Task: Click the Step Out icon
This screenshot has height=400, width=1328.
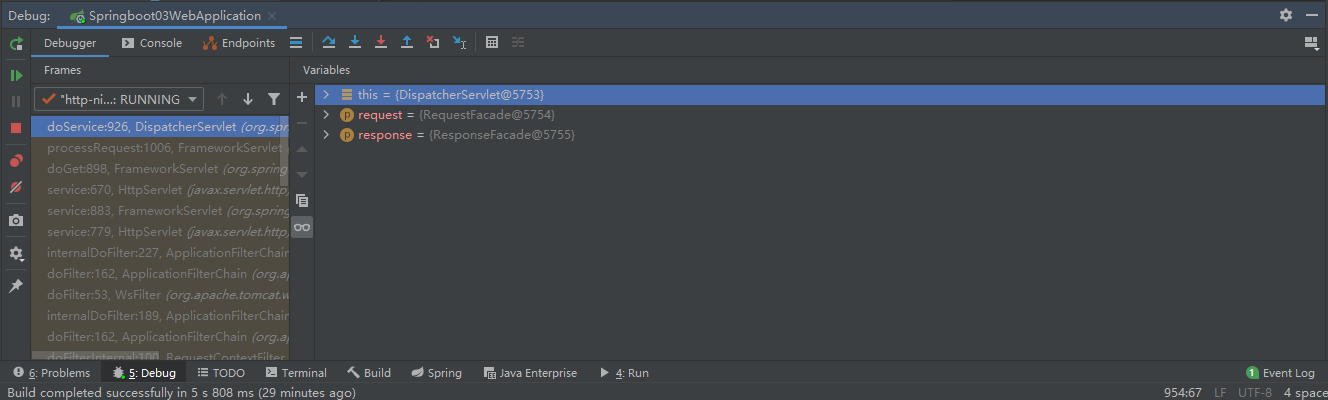Action: pos(407,42)
